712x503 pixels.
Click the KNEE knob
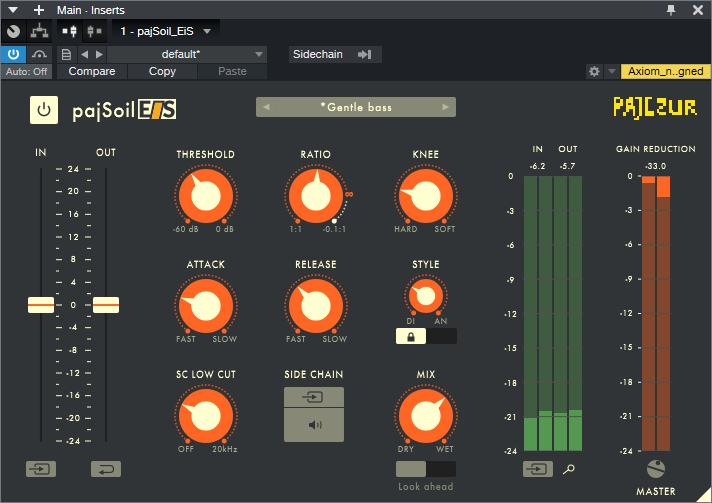click(425, 196)
